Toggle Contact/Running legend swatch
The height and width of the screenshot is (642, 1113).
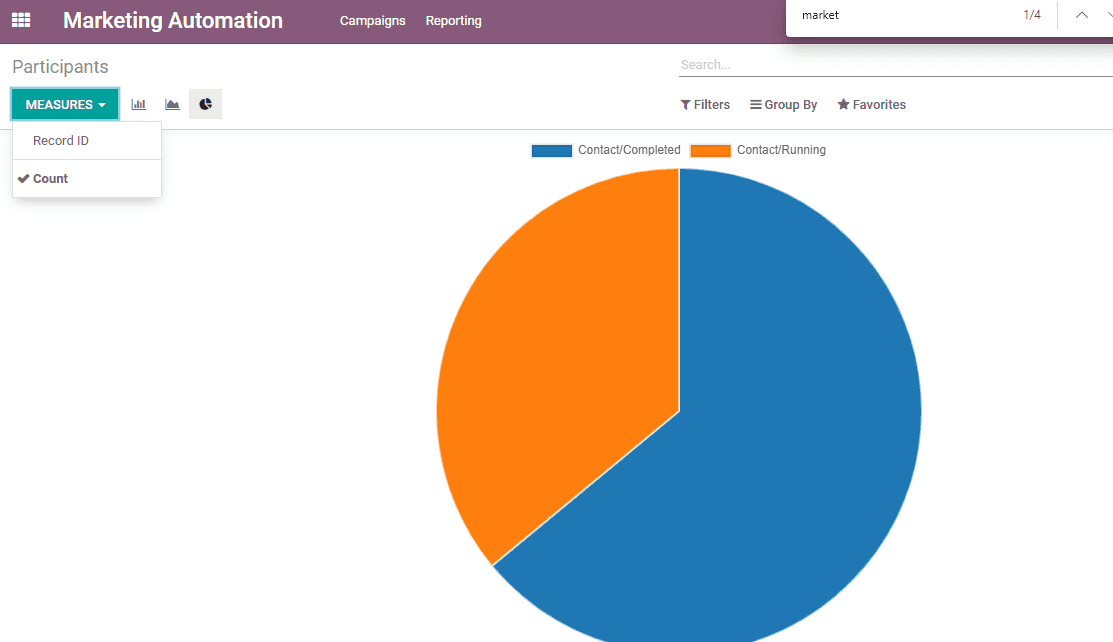pos(711,151)
